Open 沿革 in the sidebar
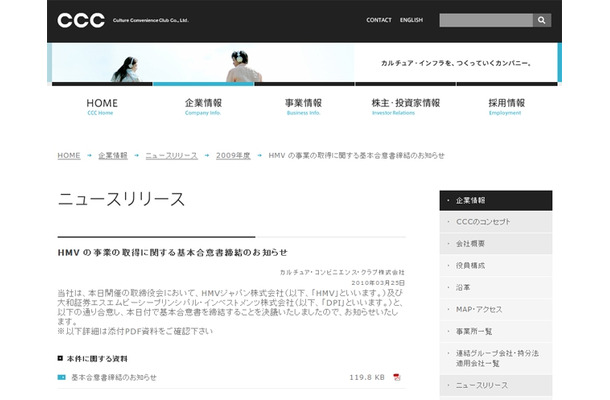The height and width of the screenshot is (400, 610). tap(496, 288)
